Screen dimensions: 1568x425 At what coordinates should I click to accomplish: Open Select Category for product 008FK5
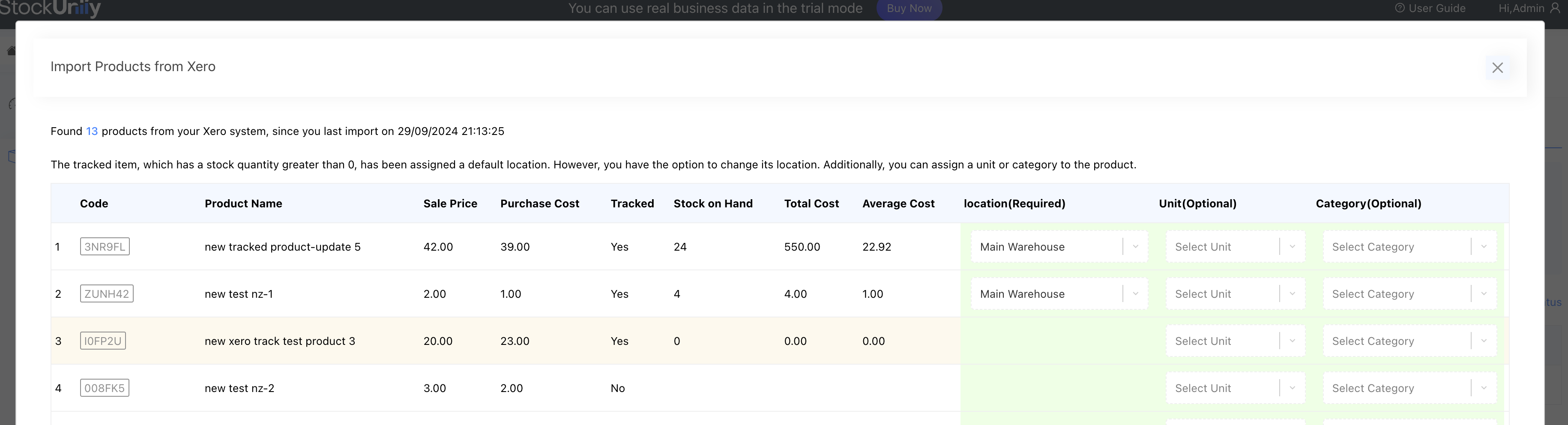[1409, 388]
